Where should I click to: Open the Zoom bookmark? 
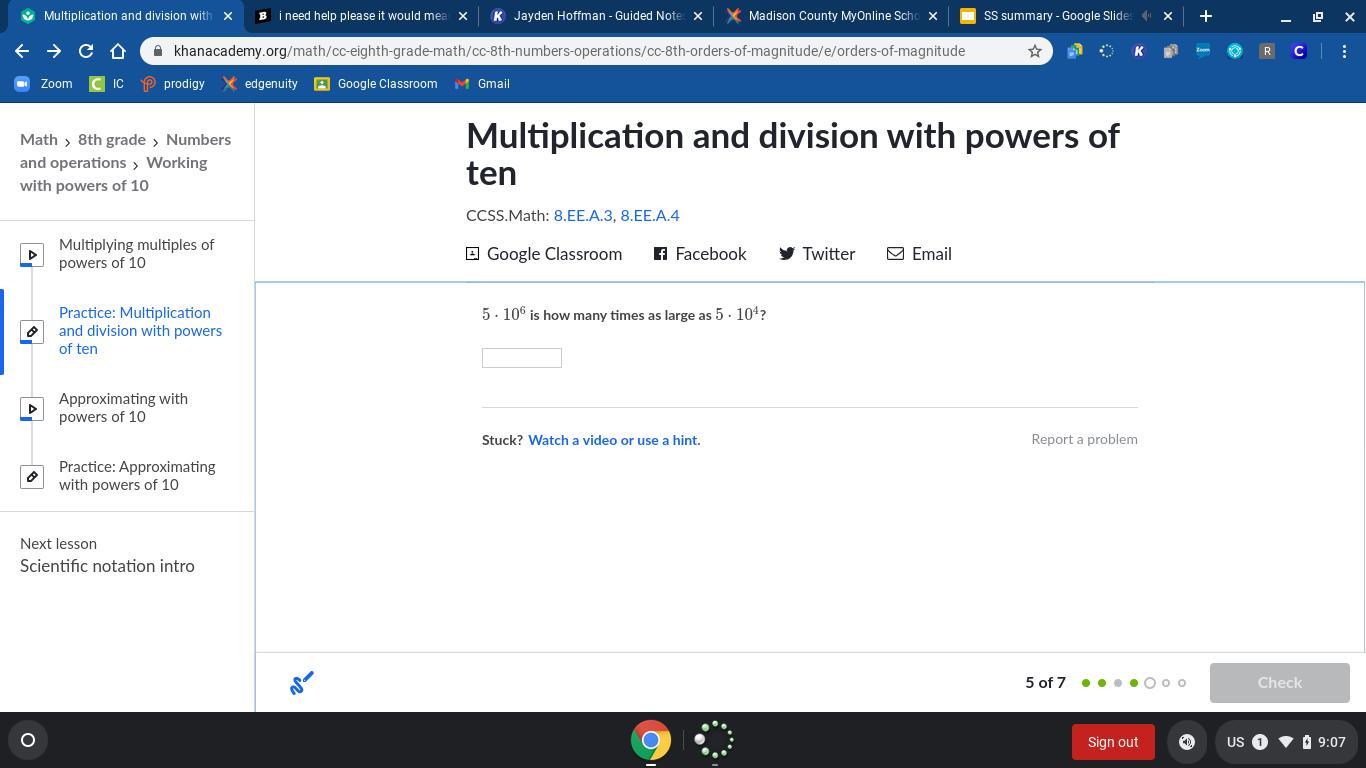tap(43, 84)
